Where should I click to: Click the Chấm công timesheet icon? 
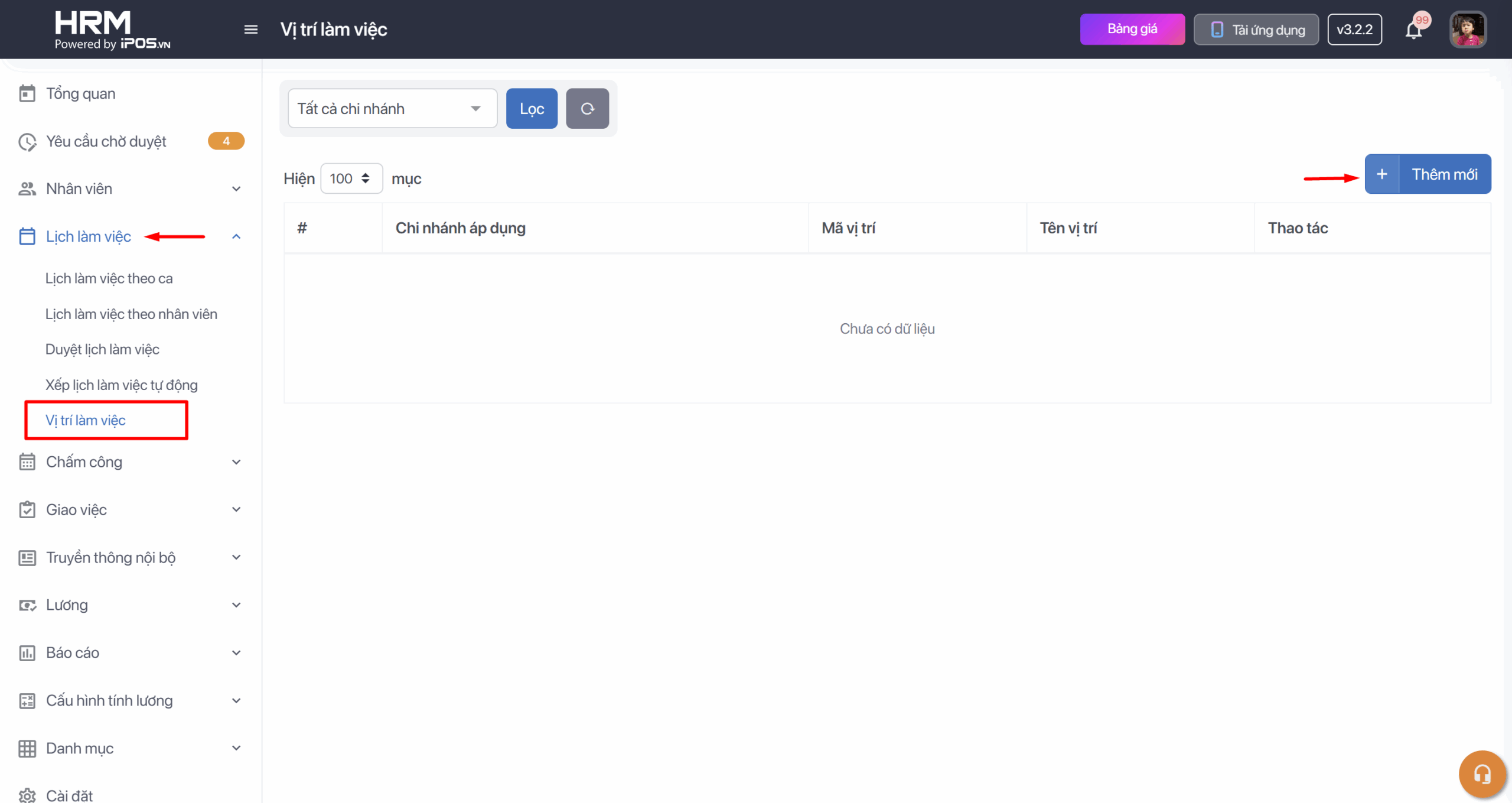click(x=27, y=462)
